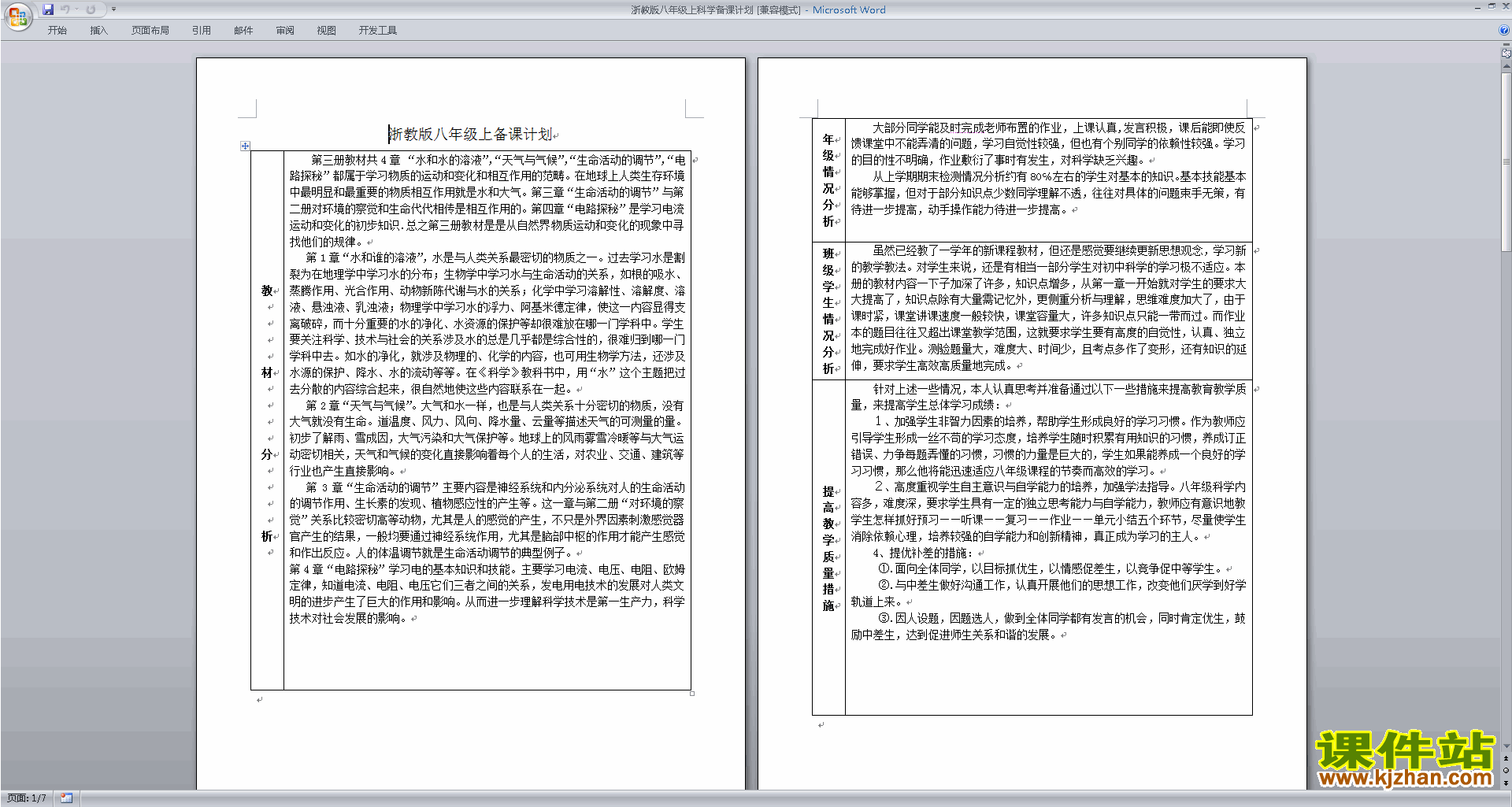Click the paragraph starting 虽然已经教了一学年
The image size is (1512, 807).
1048,308
